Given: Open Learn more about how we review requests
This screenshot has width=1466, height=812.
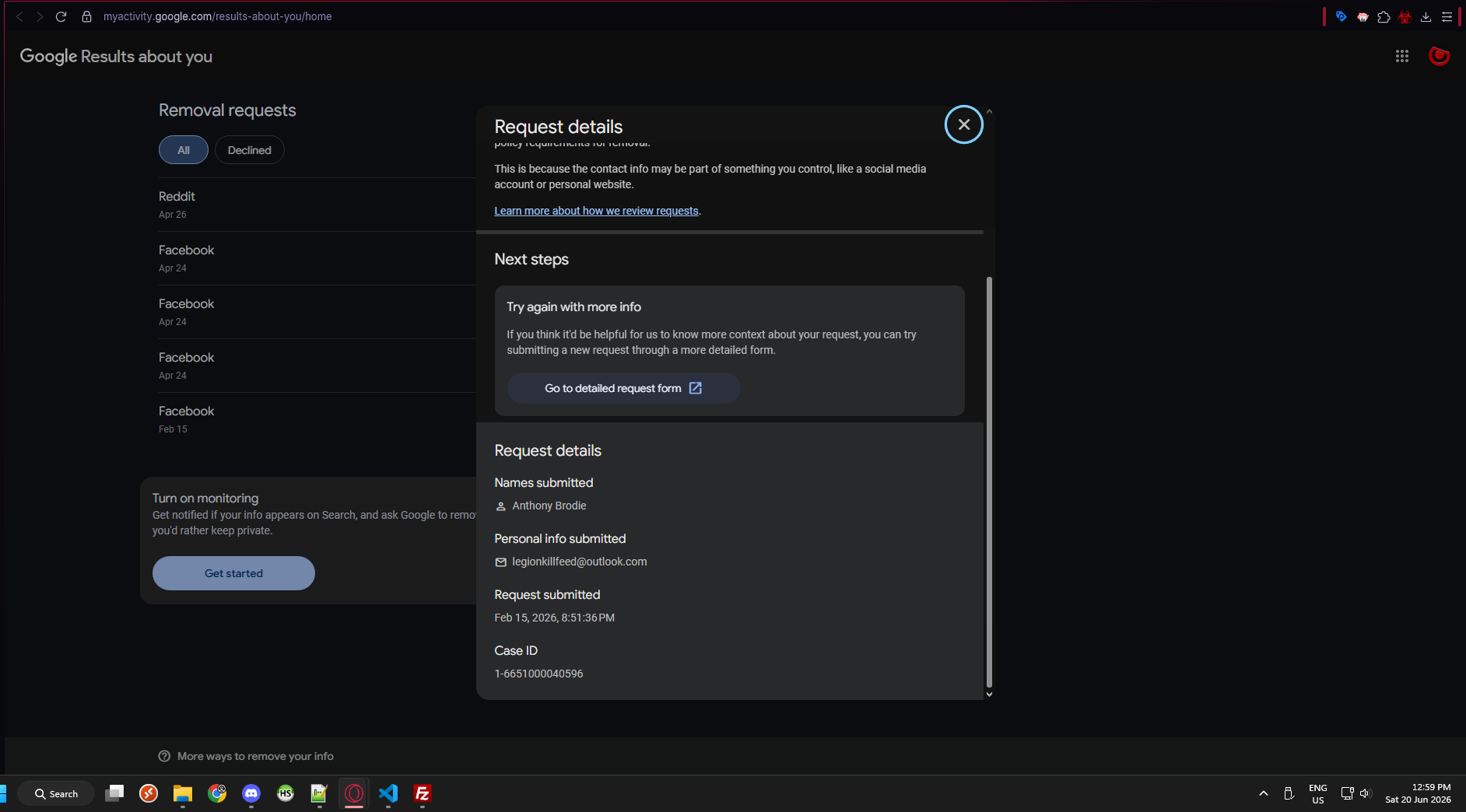Looking at the screenshot, I should tap(596, 211).
